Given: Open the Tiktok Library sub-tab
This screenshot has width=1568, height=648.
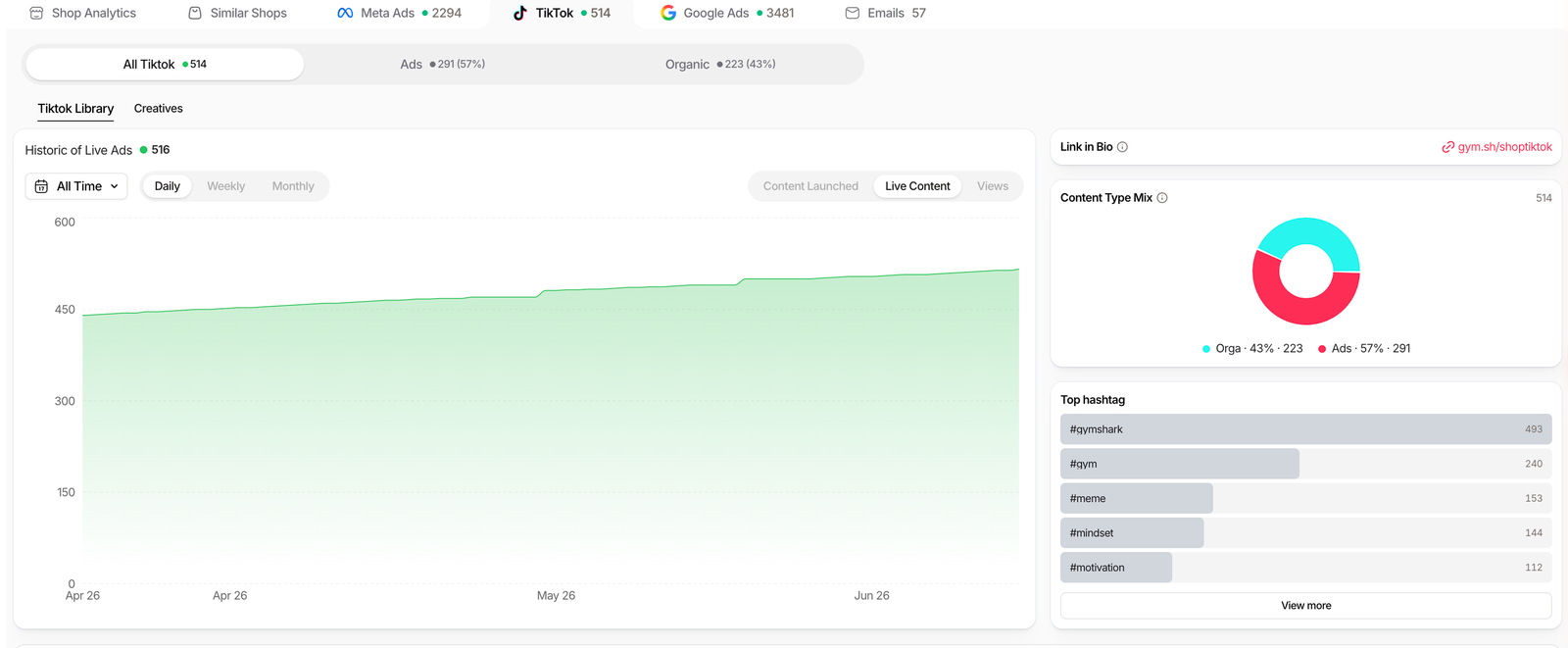Looking at the screenshot, I should [75, 109].
